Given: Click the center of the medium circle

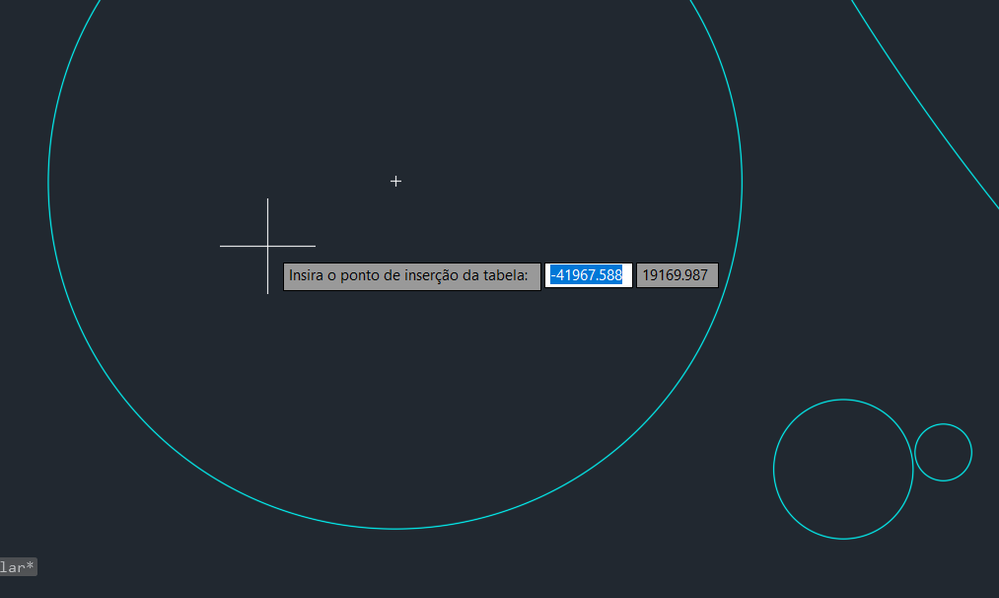Looking at the screenshot, I should coord(844,469).
